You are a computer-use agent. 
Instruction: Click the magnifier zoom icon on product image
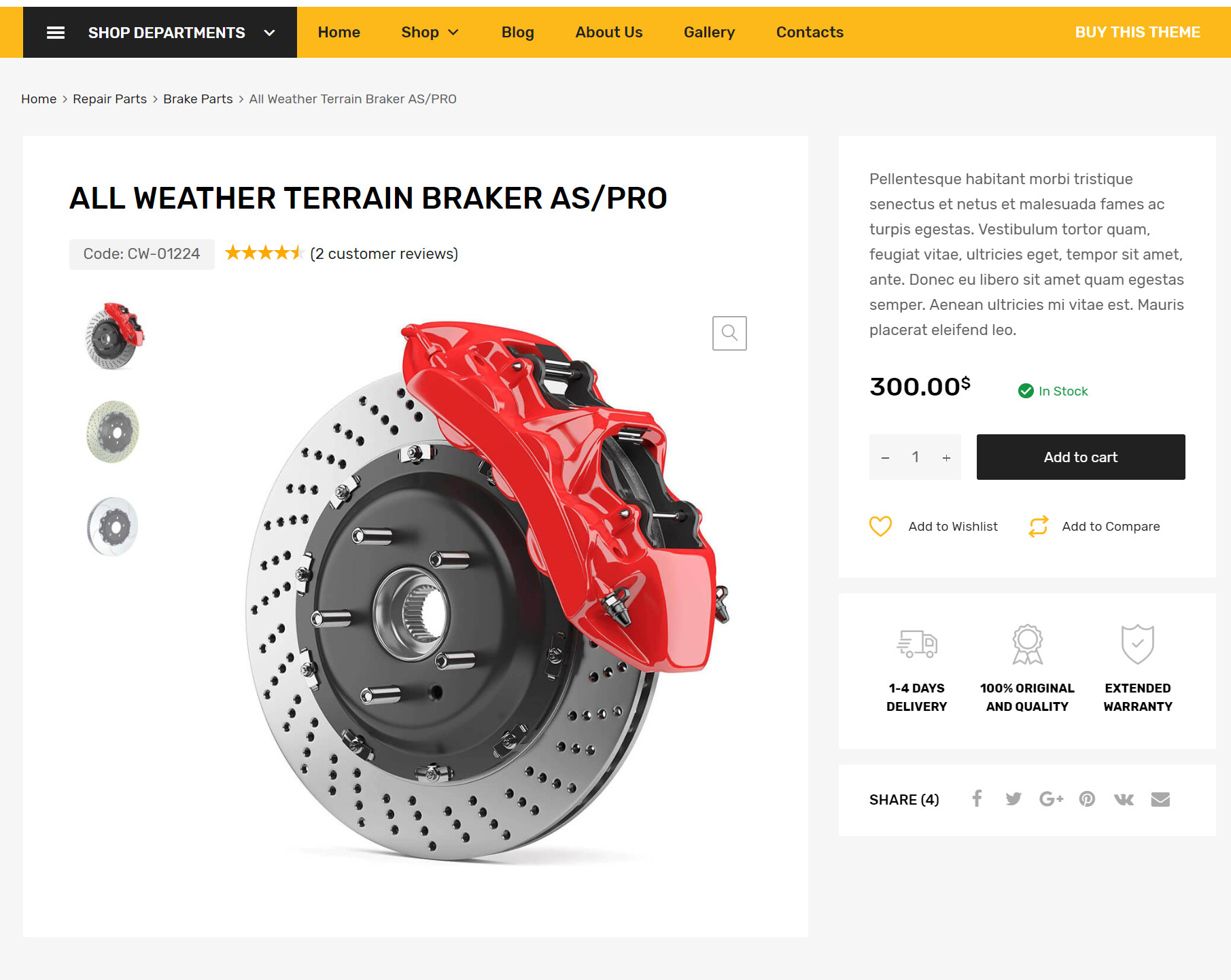point(729,333)
